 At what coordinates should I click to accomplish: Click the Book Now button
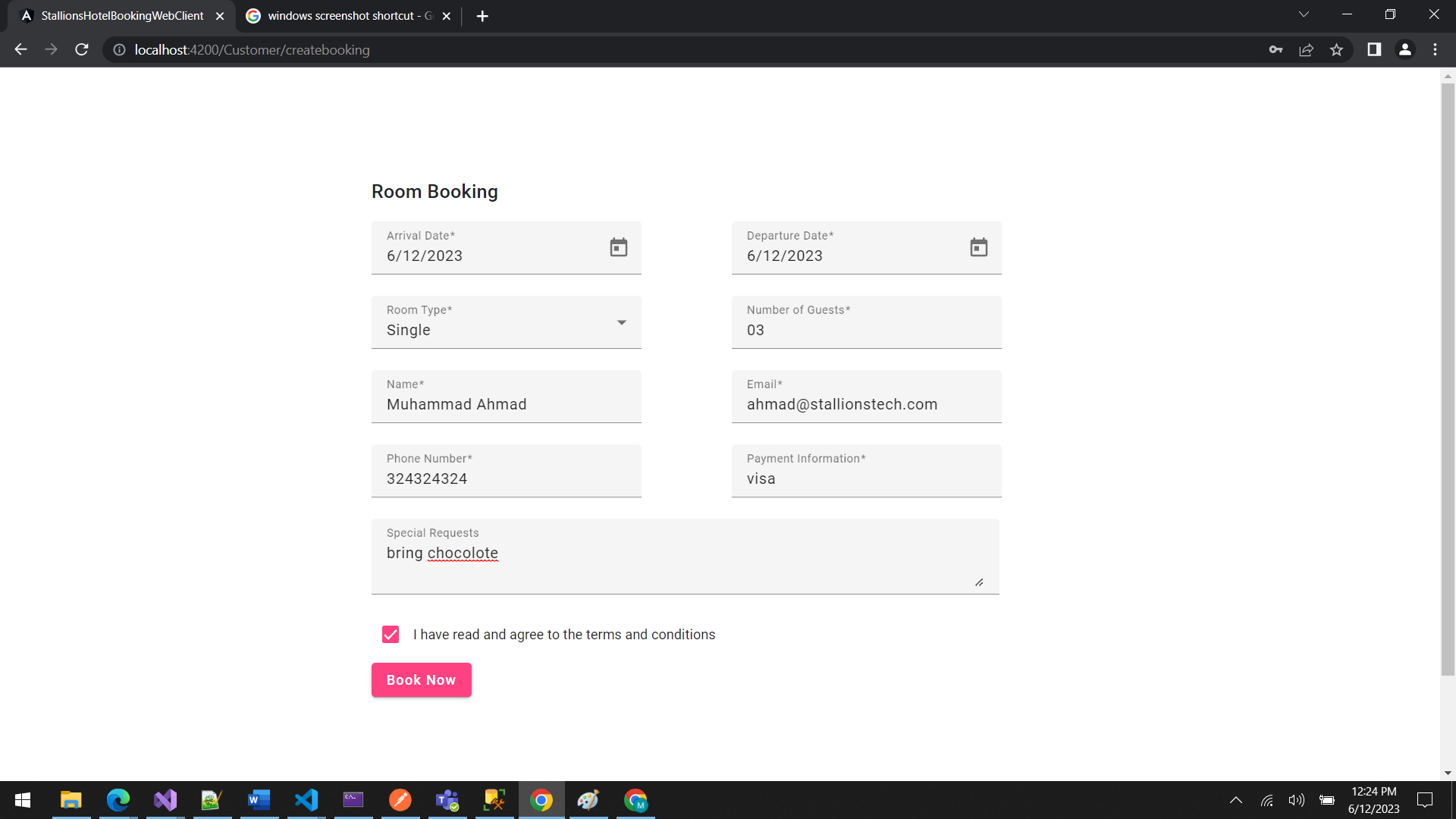pyautogui.click(x=422, y=680)
